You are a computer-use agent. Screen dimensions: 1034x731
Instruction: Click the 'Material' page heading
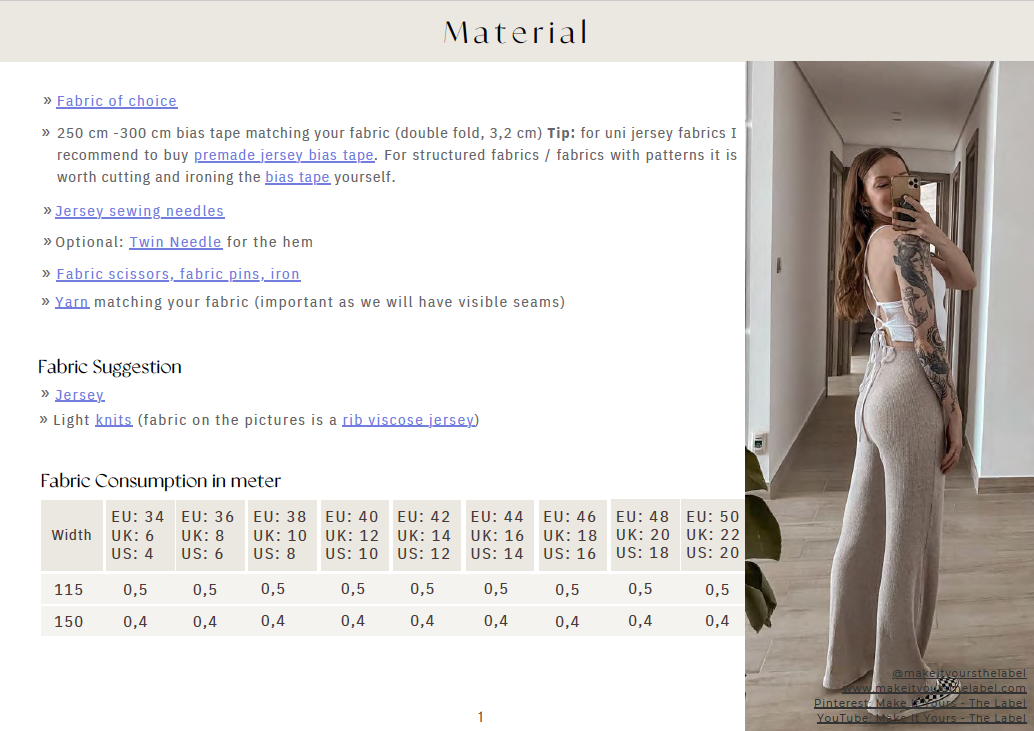[x=516, y=32]
